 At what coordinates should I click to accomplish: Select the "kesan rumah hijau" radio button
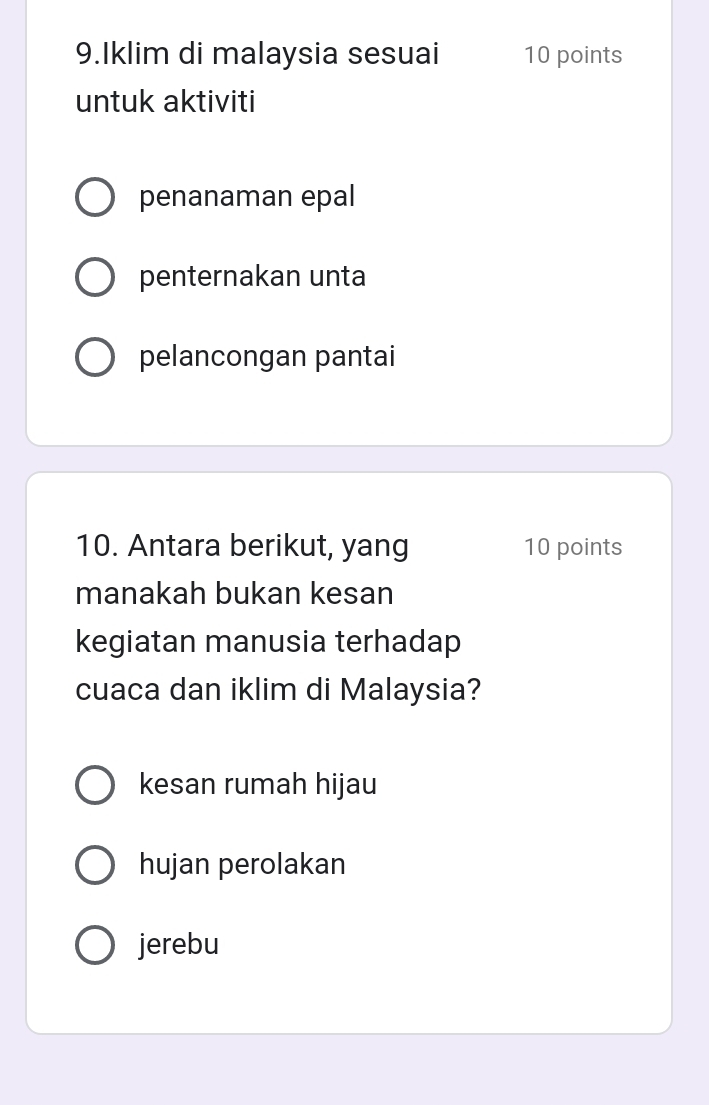click(x=95, y=786)
